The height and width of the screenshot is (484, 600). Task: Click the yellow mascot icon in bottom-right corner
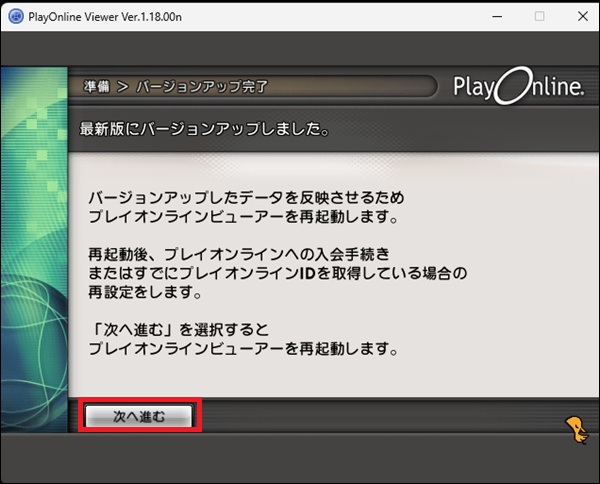(575, 429)
